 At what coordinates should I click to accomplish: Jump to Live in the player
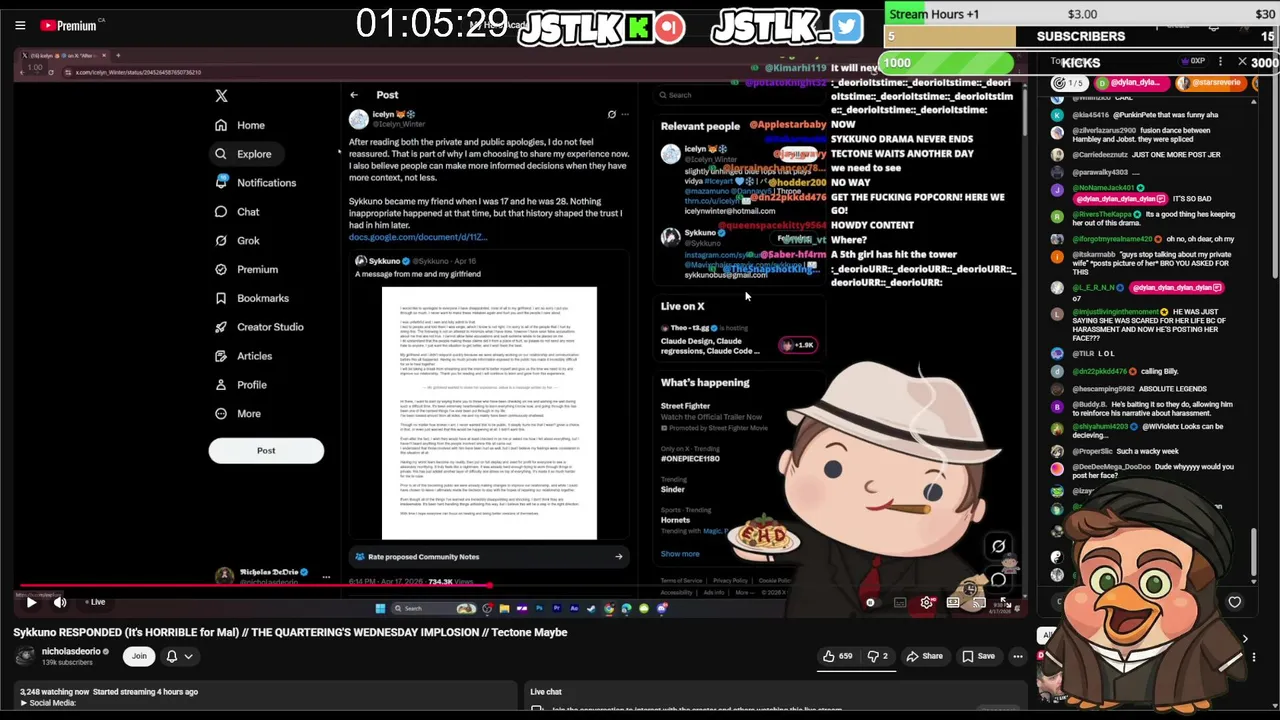pos(95,602)
